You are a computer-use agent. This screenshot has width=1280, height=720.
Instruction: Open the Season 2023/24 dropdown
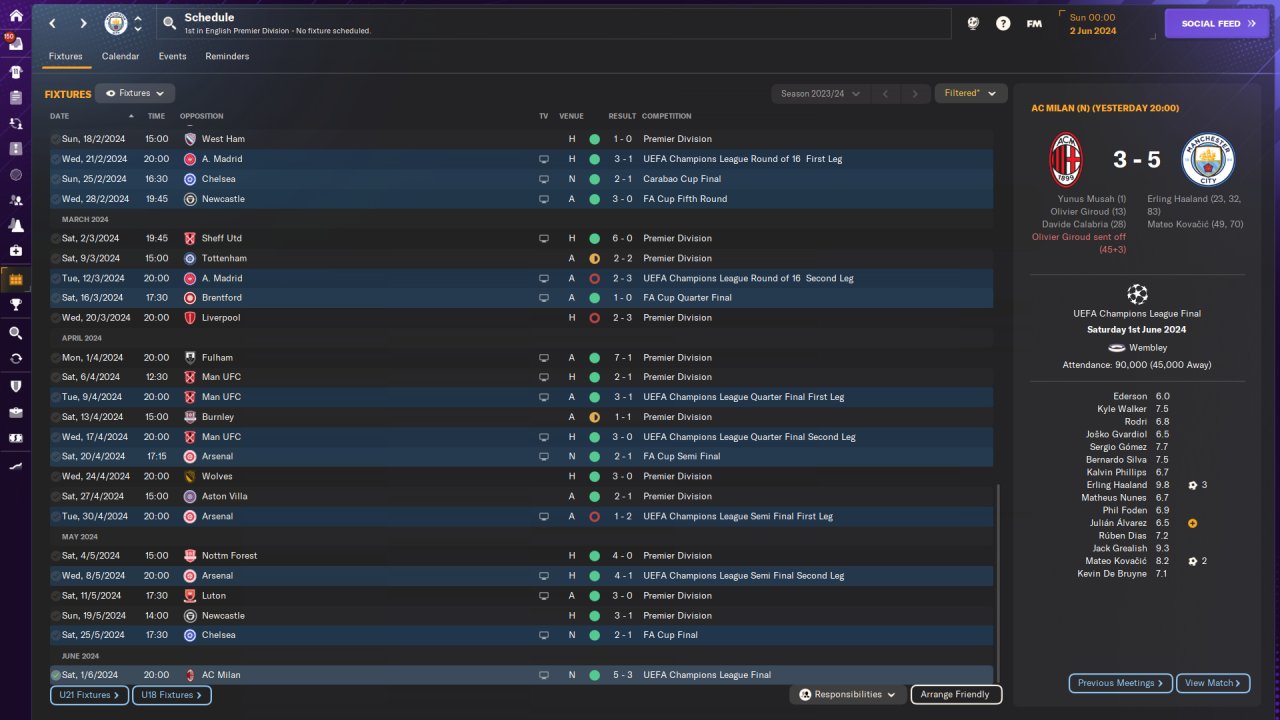click(x=820, y=93)
